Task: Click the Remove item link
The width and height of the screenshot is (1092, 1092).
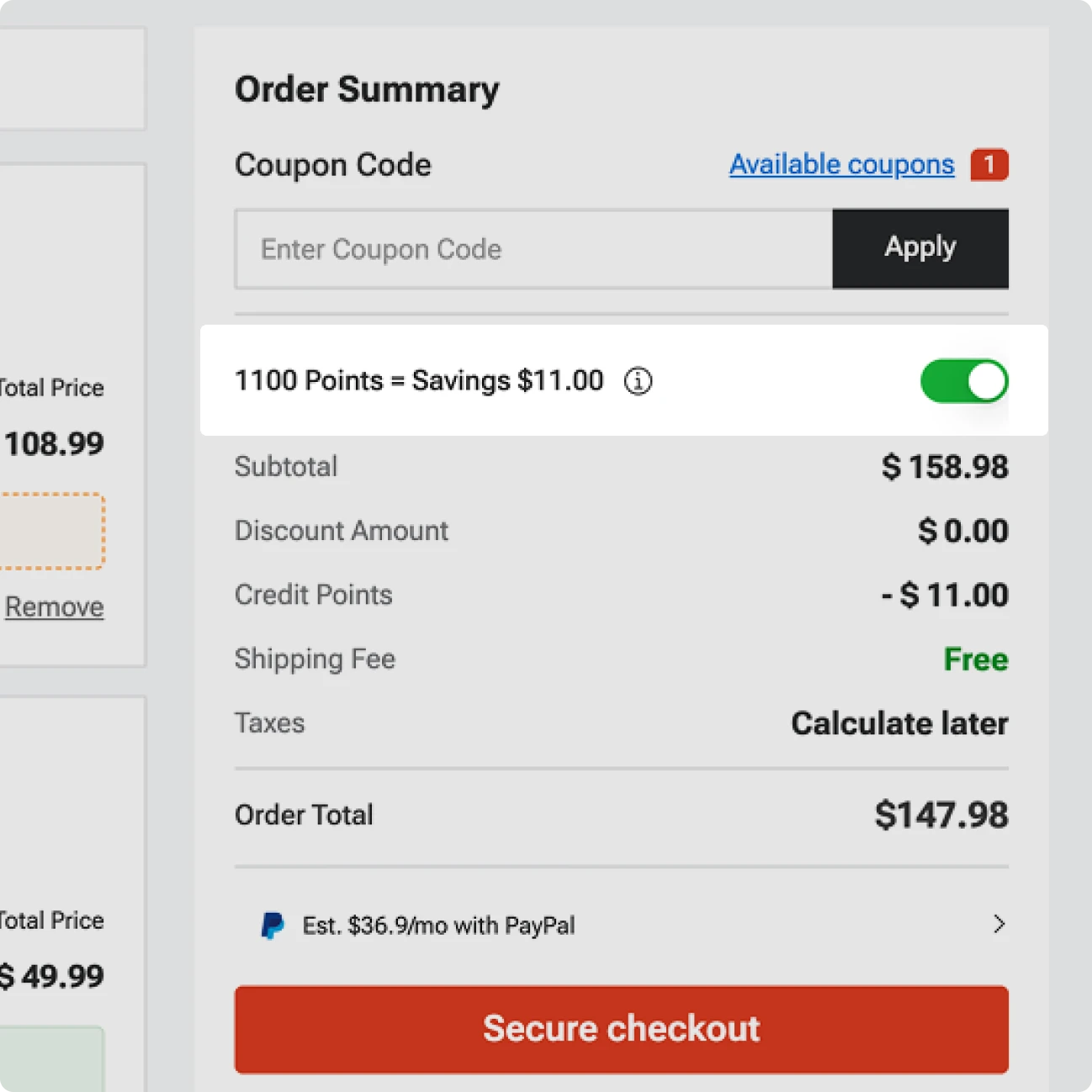Action: [x=55, y=607]
